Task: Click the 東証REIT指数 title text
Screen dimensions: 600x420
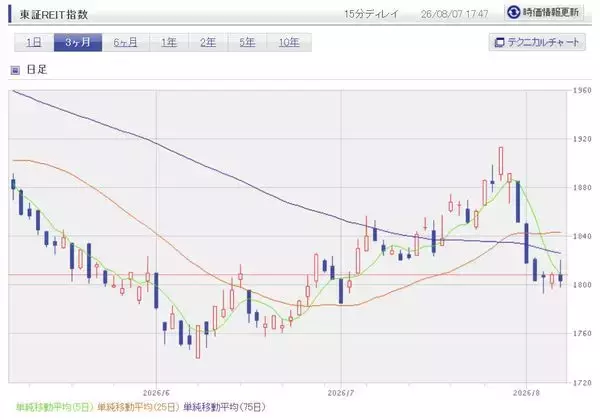Action: point(54,15)
